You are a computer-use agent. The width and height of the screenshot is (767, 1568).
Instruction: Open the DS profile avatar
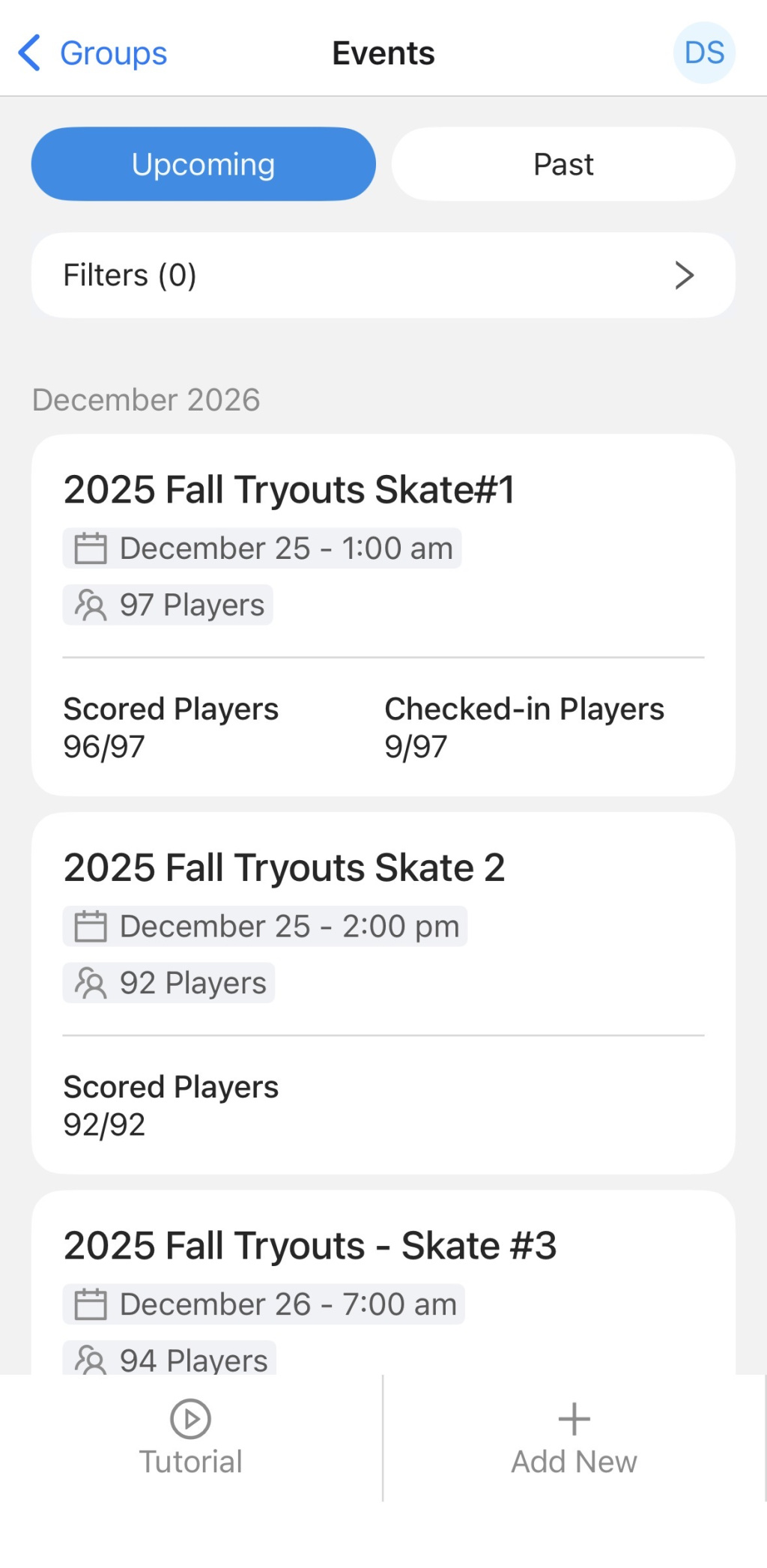pyautogui.click(x=703, y=53)
